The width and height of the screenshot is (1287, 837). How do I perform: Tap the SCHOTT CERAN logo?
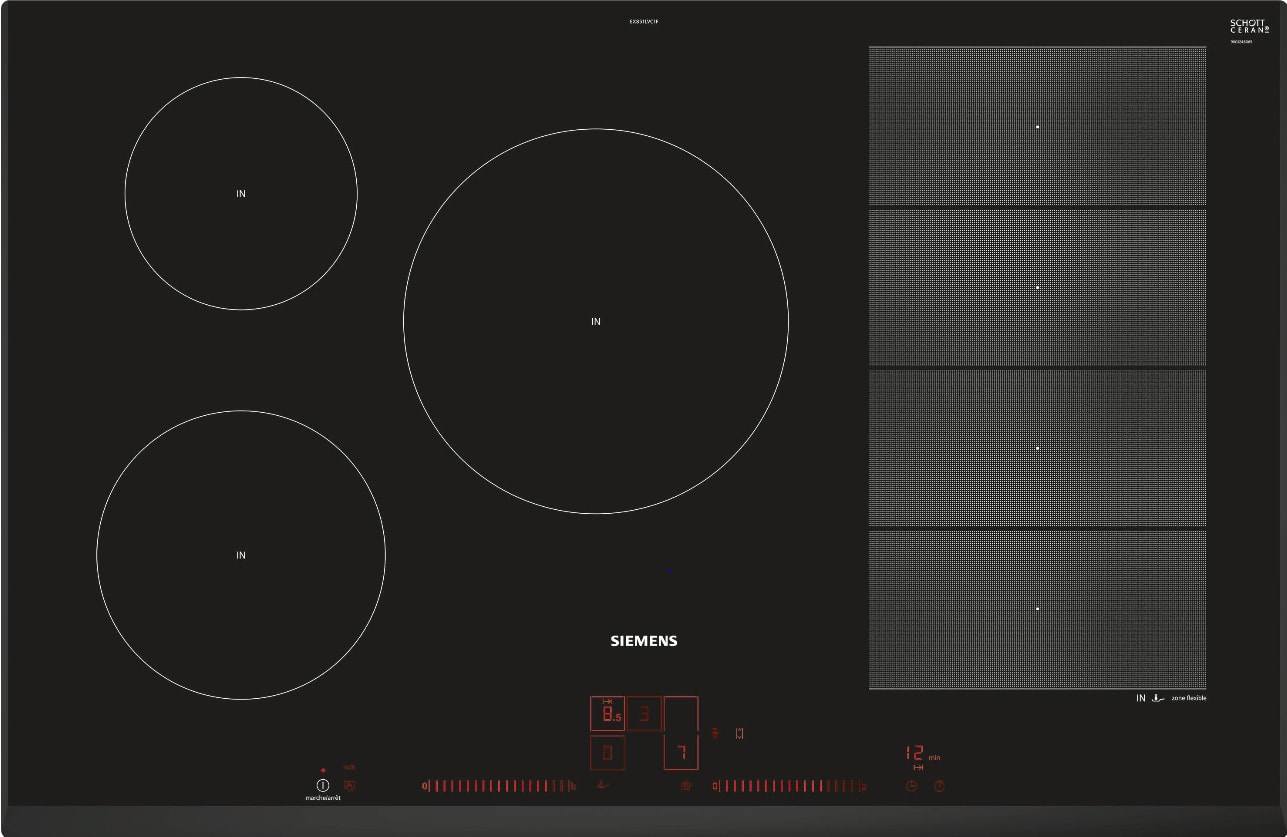pyautogui.click(x=1249, y=27)
